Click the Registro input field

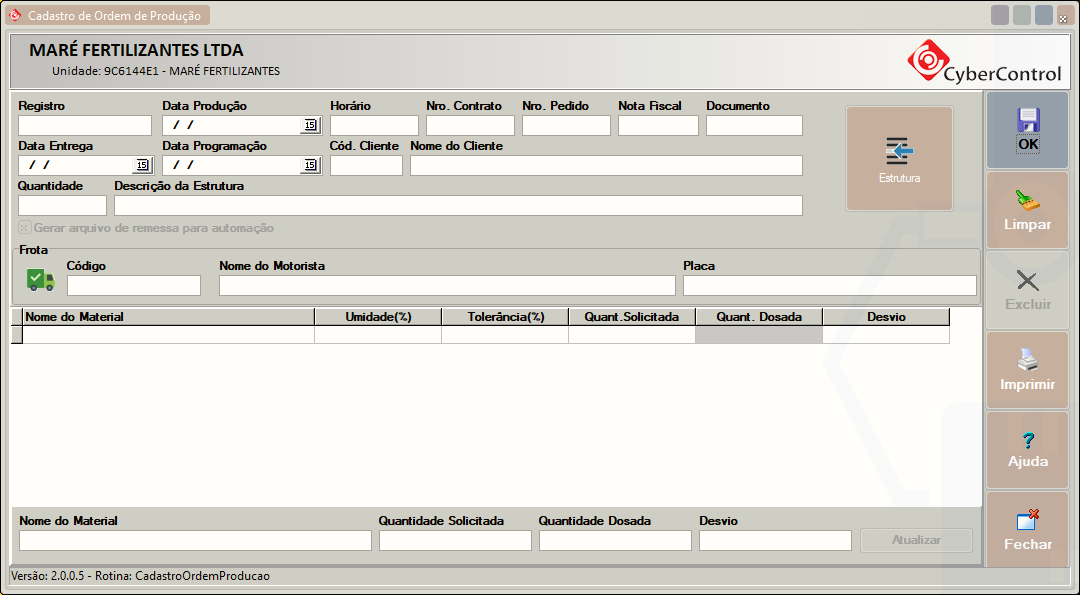84,126
